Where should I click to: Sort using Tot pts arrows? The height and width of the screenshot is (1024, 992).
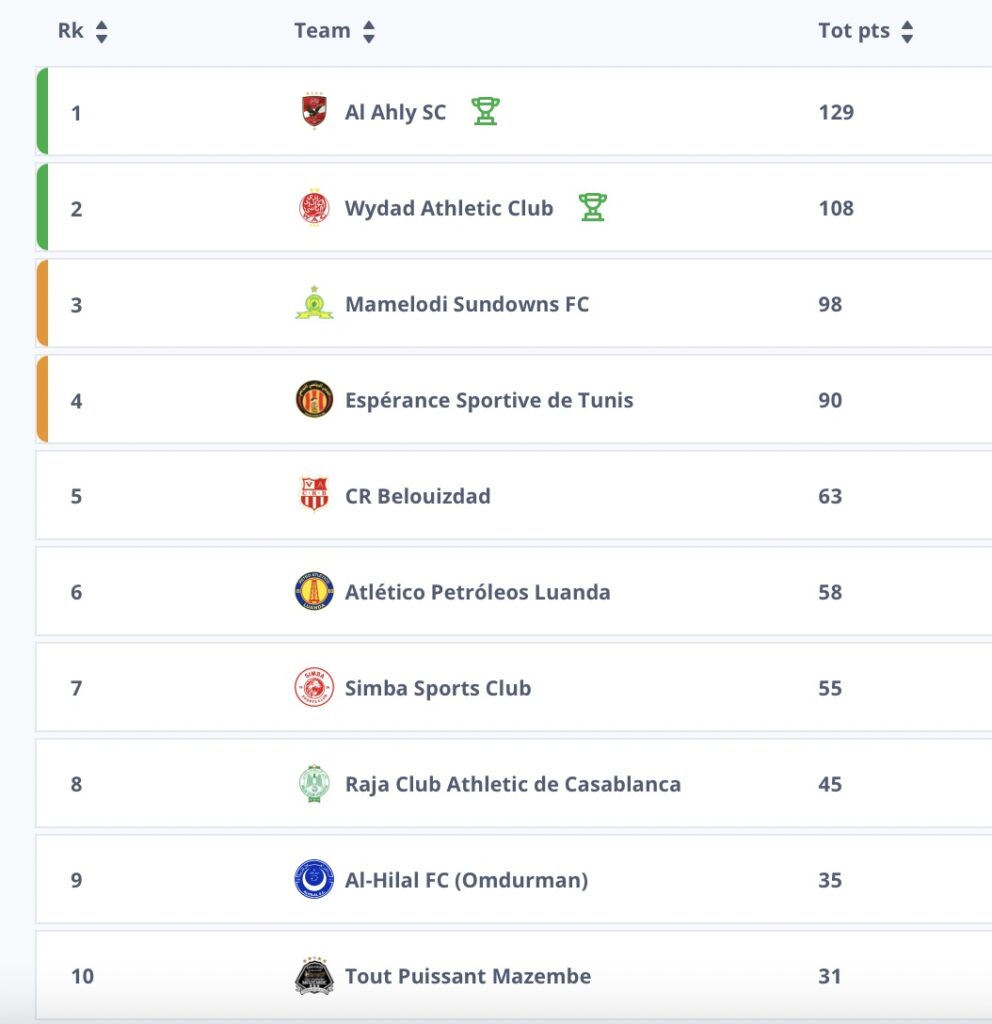pos(907,32)
